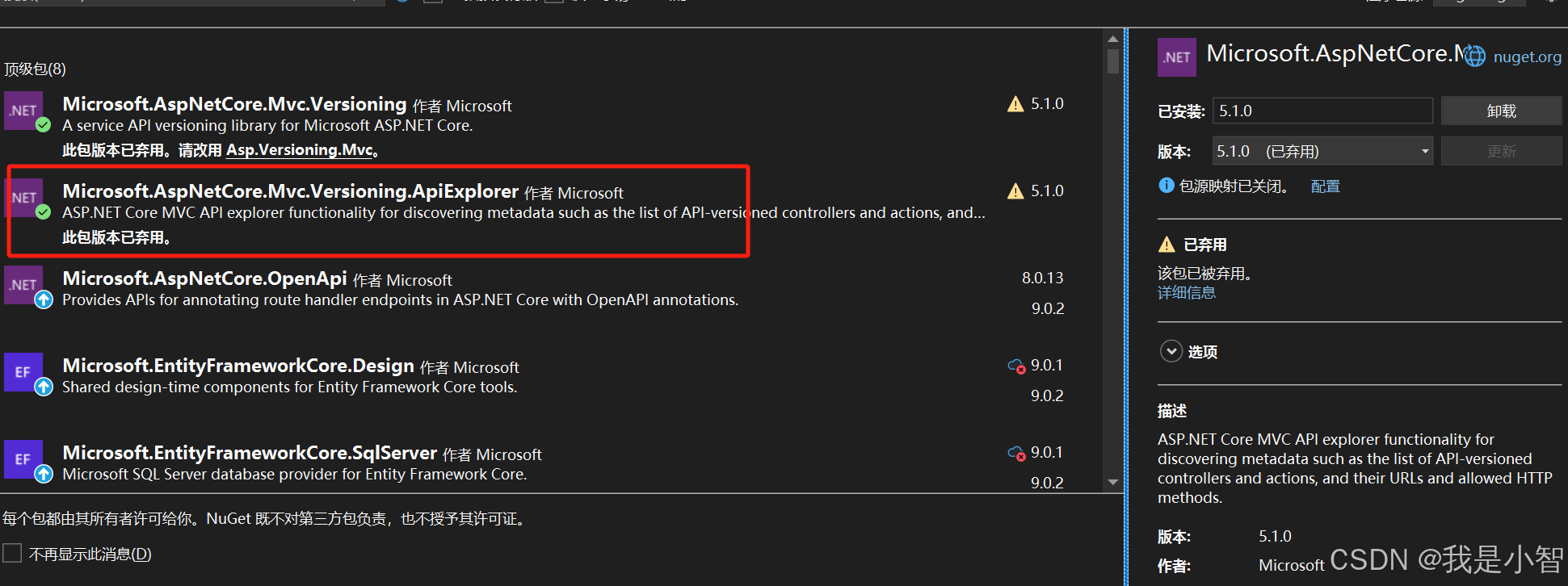Open the nuget.org link
The image size is (1568, 586).
(x=1527, y=57)
